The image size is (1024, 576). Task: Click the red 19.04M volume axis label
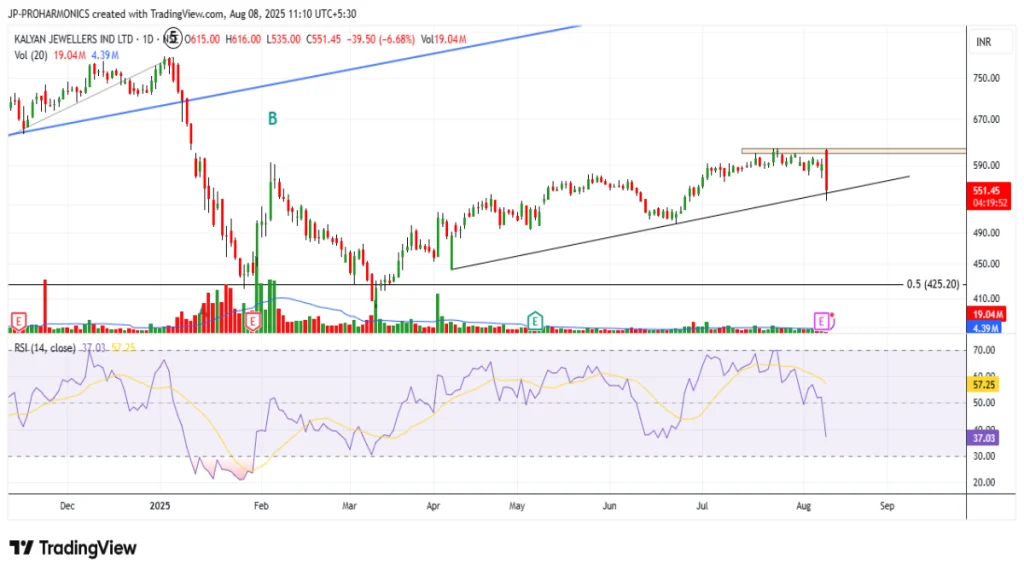pos(986,315)
